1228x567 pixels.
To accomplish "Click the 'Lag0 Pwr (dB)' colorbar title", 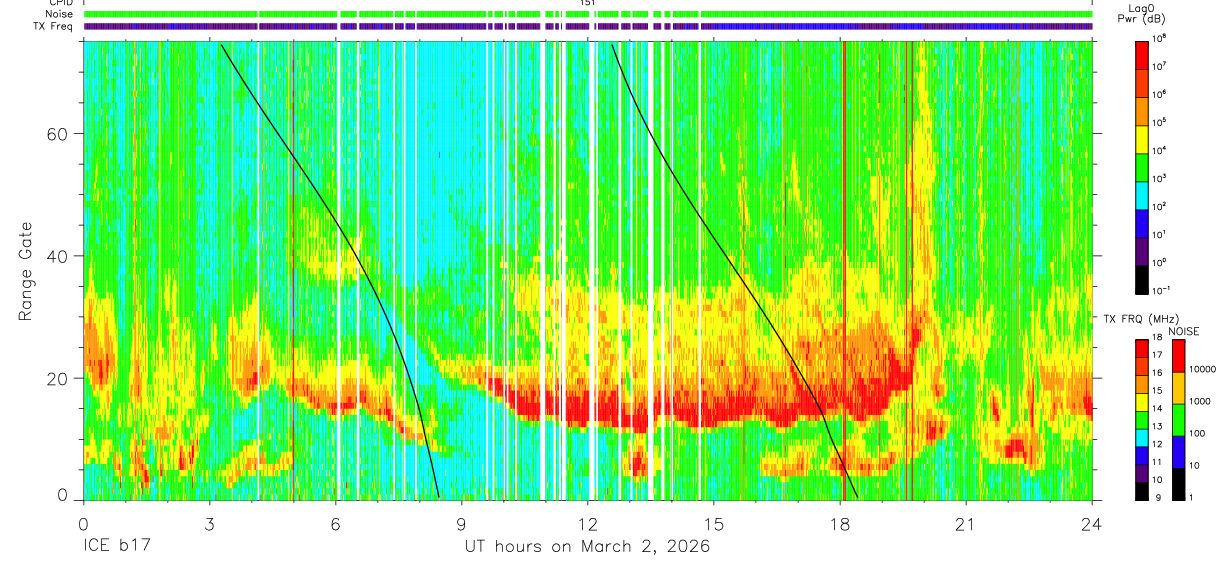I will coord(1142,14).
